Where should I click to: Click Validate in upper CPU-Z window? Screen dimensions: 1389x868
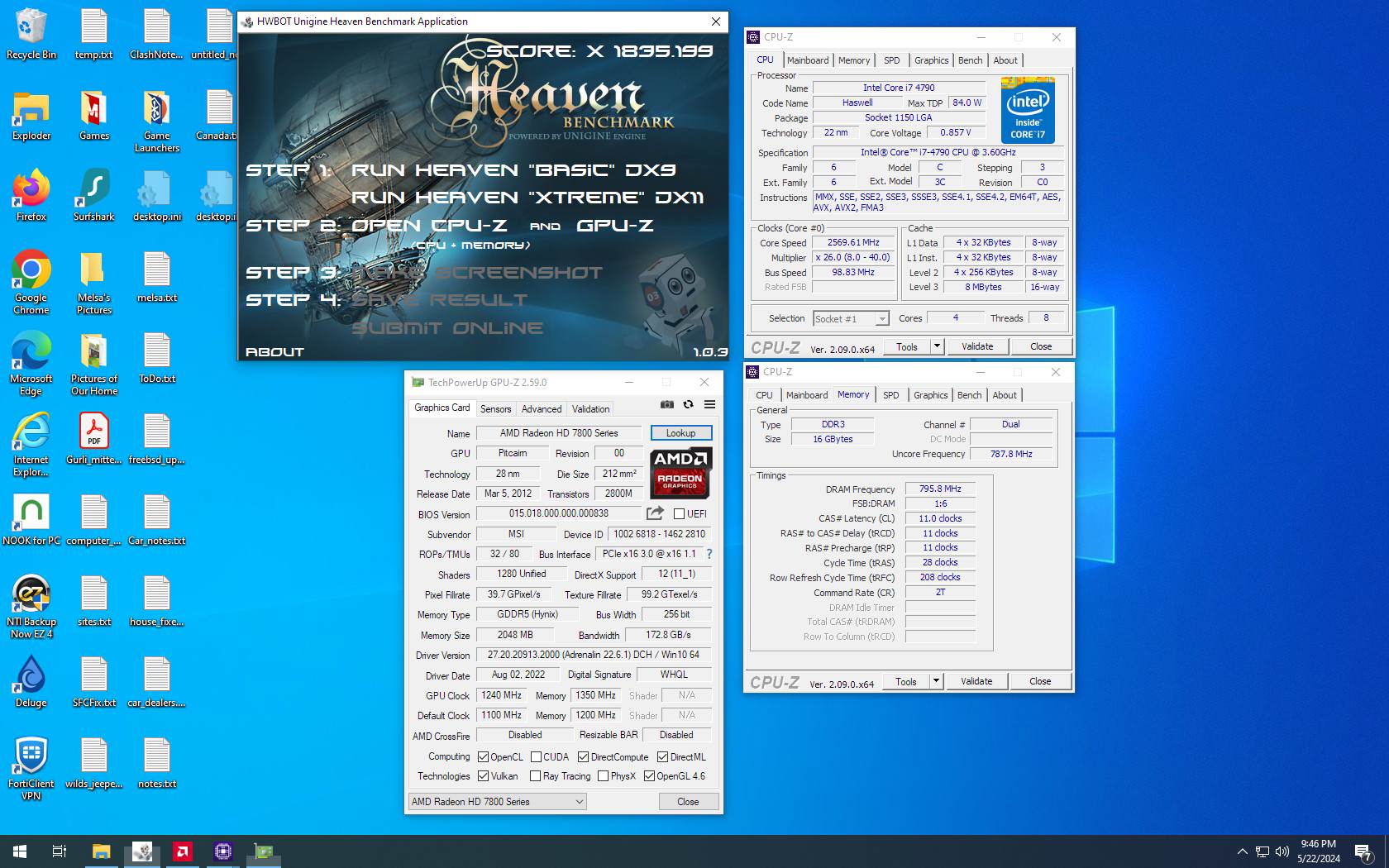[977, 346]
